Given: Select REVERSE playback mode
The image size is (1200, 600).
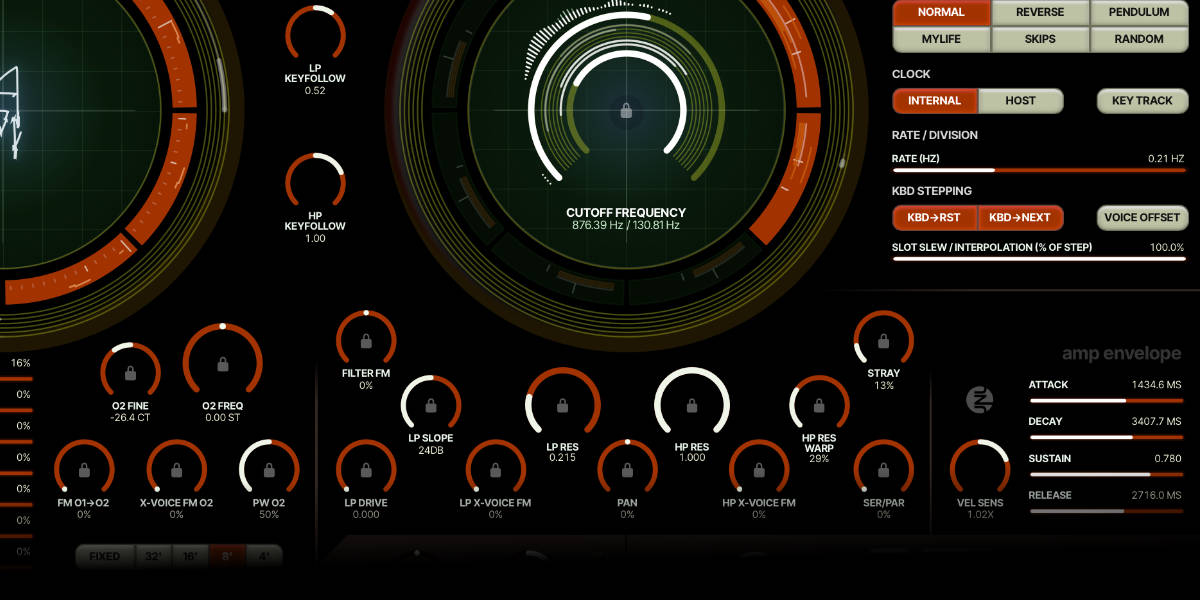Looking at the screenshot, I should [x=1040, y=12].
